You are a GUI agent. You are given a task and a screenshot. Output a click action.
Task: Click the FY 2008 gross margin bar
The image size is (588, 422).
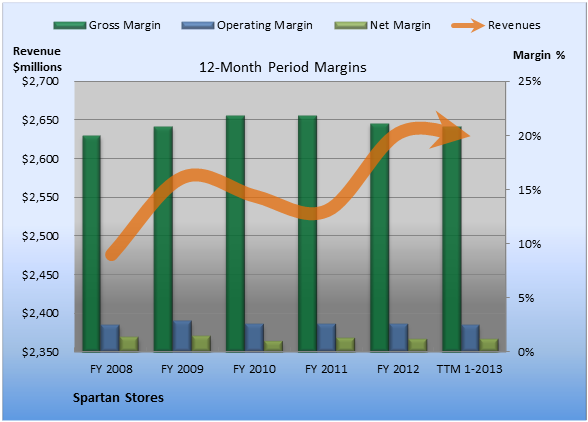click(x=92, y=243)
